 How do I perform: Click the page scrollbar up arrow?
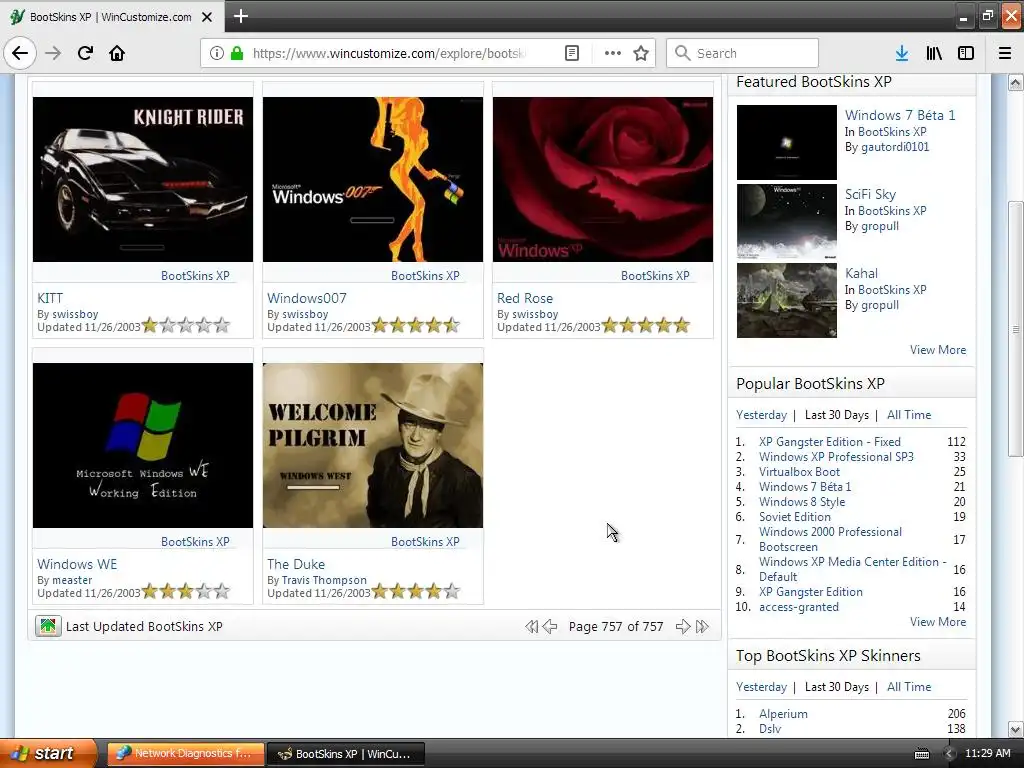1015,82
